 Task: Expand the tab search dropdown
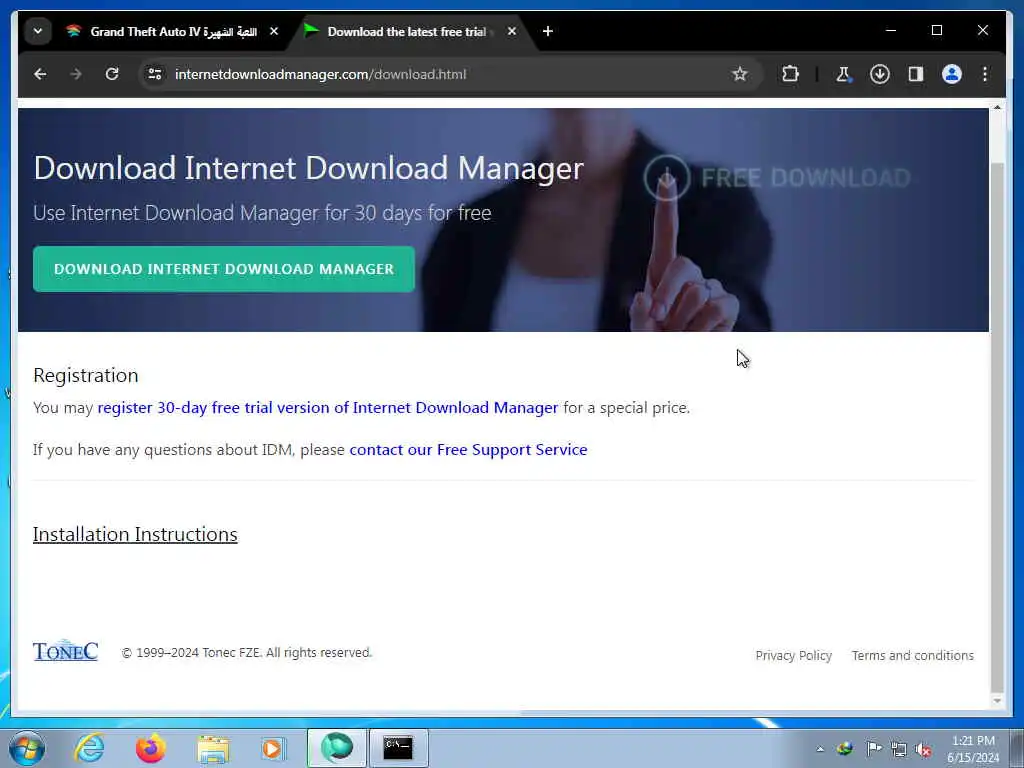click(38, 31)
